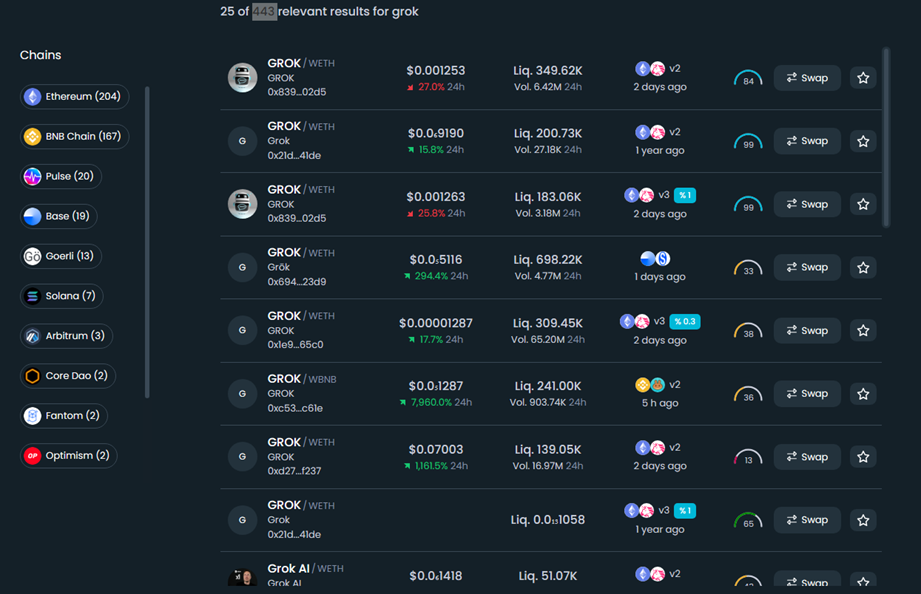This screenshot has width=921, height=594.
Task: Open Ethereum Uniswap icons on $0.07003 row
Action: pos(650,448)
